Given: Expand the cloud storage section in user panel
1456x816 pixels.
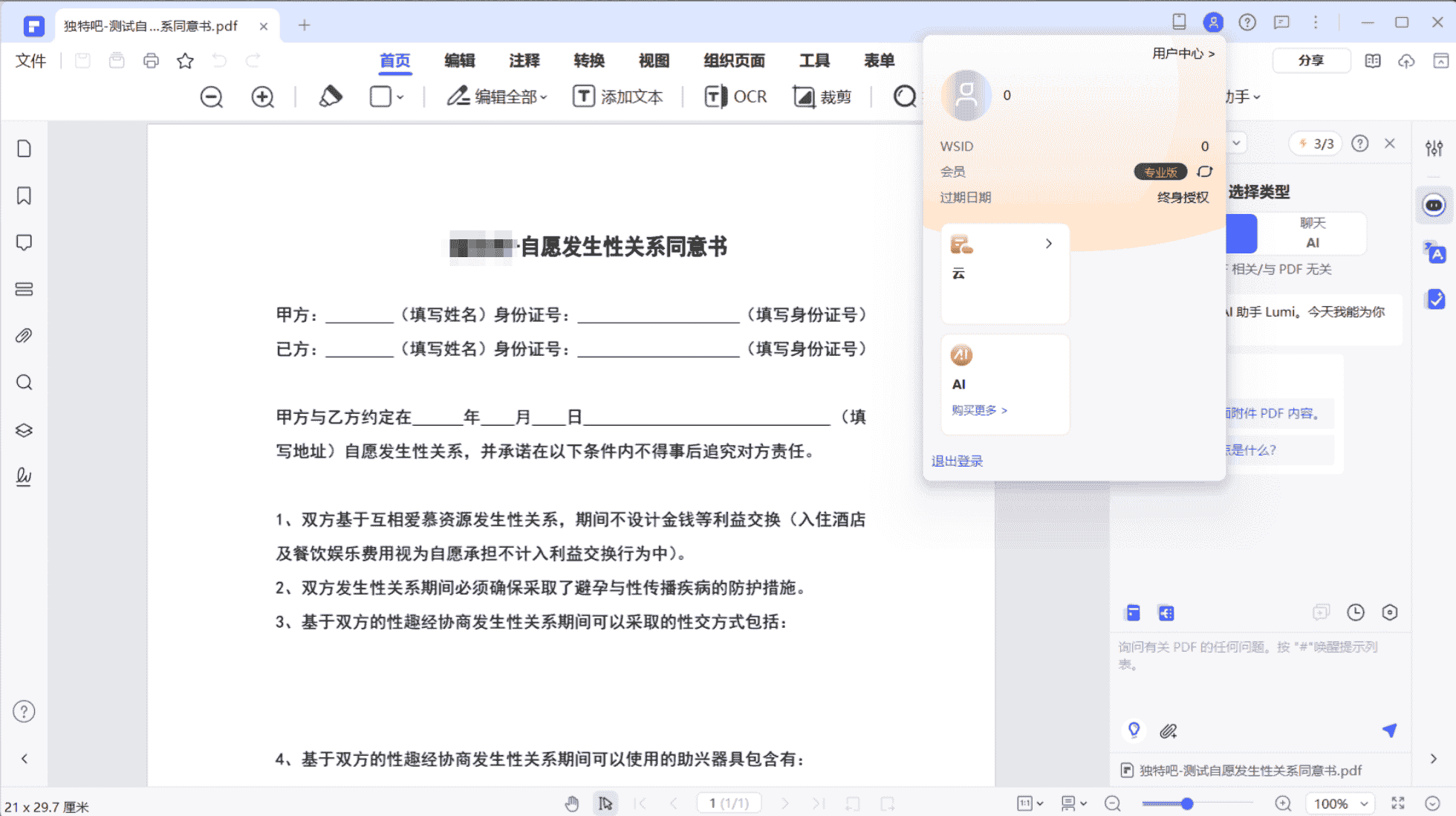Looking at the screenshot, I should (x=1049, y=243).
